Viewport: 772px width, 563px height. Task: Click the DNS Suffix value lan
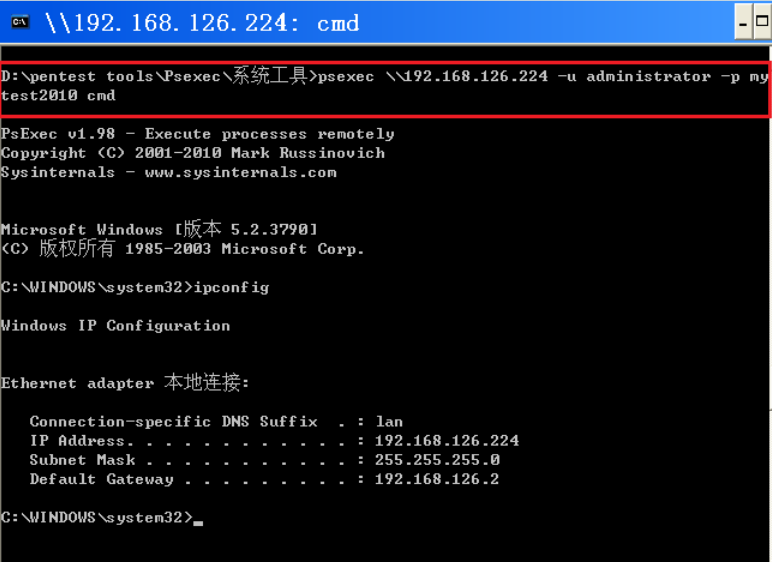pyautogui.click(x=389, y=422)
